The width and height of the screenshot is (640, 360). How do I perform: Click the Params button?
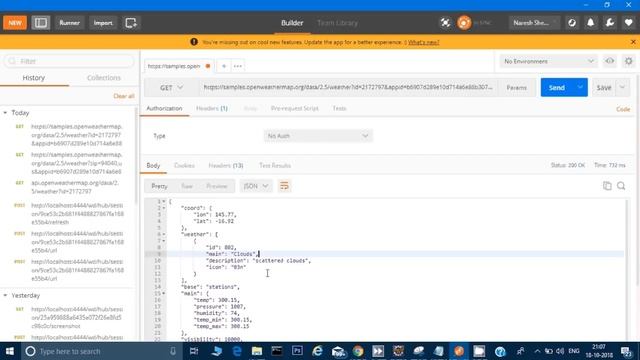tap(516, 88)
